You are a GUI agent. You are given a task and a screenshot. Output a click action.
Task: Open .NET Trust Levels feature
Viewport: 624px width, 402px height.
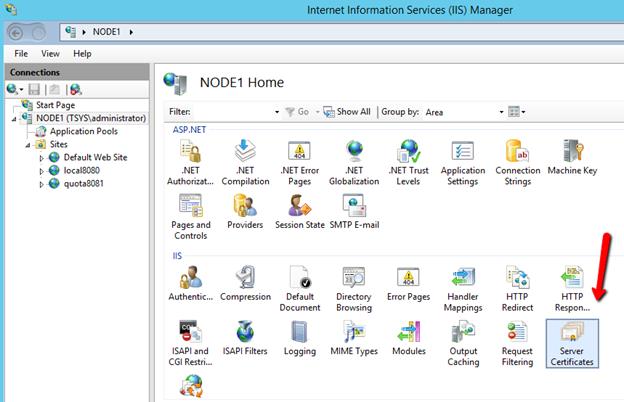[409, 163]
